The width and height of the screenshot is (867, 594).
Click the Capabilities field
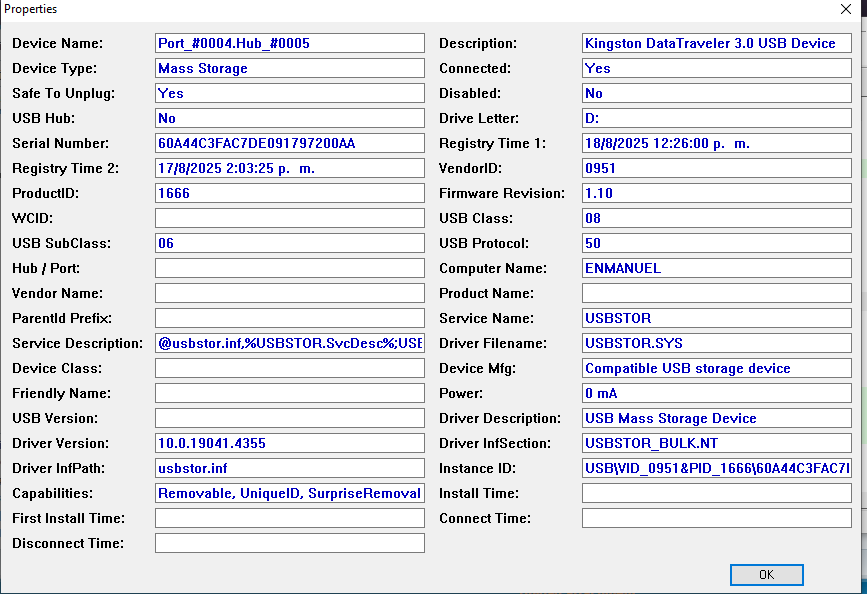point(290,493)
